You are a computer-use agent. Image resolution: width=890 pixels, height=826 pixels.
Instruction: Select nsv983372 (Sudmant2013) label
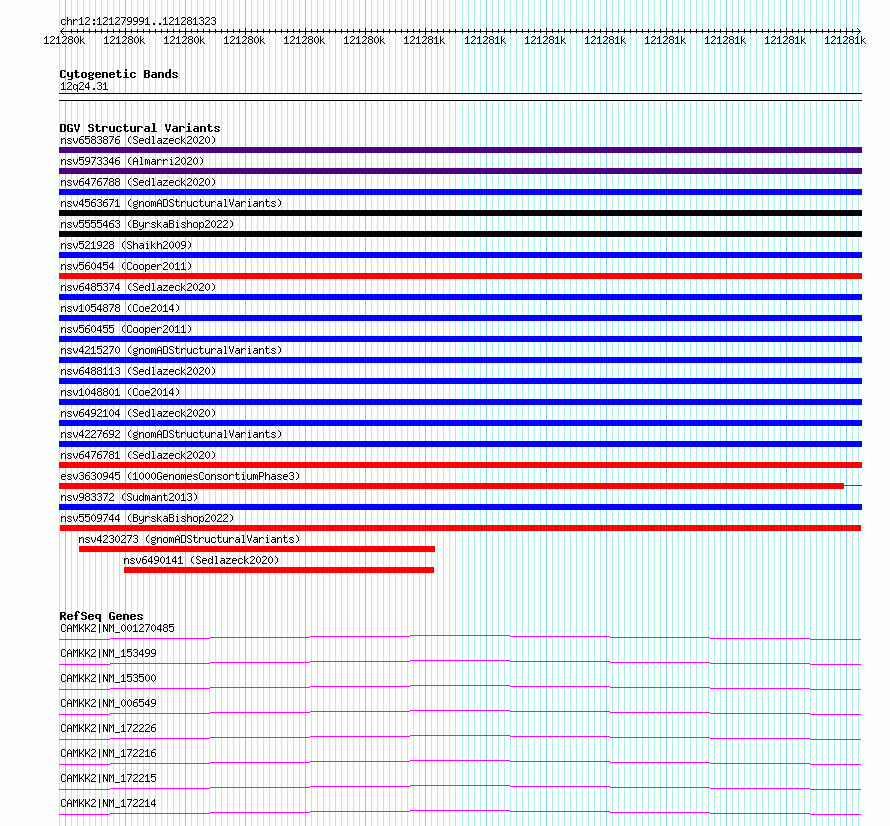(129, 497)
